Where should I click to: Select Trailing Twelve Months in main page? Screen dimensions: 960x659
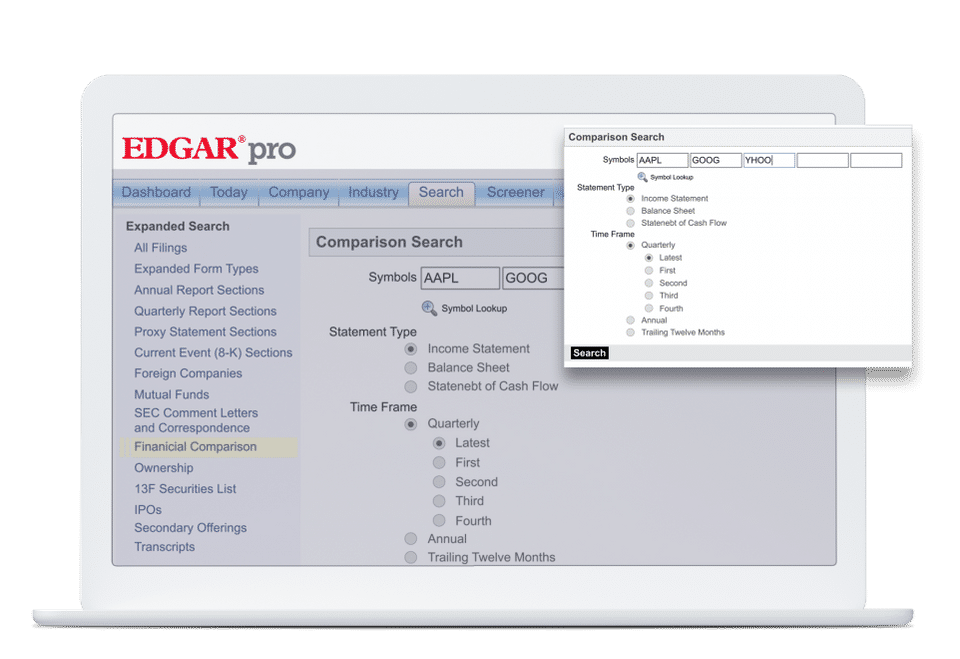click(x=411, y=557)
